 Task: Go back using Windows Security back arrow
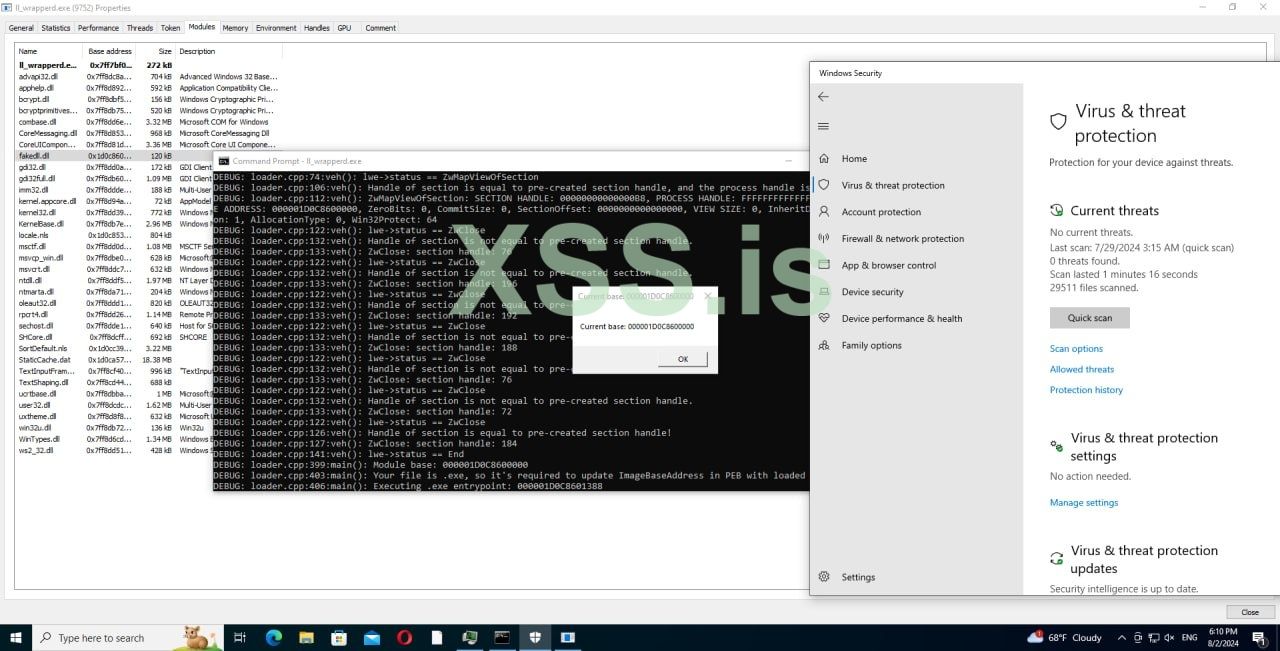pyautogui.click(x=823, y=97)
